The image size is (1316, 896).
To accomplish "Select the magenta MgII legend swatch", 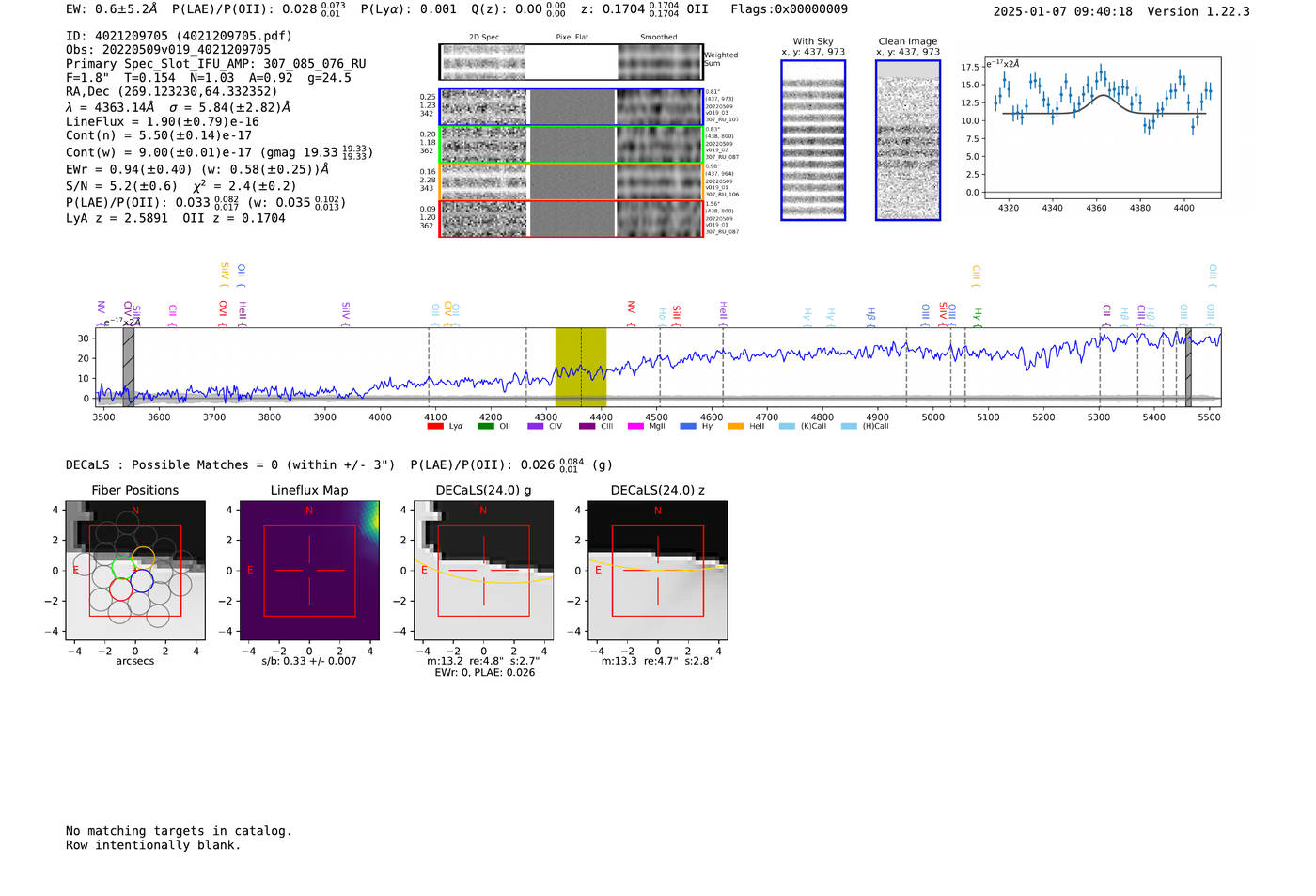I will tap(635, 426).
